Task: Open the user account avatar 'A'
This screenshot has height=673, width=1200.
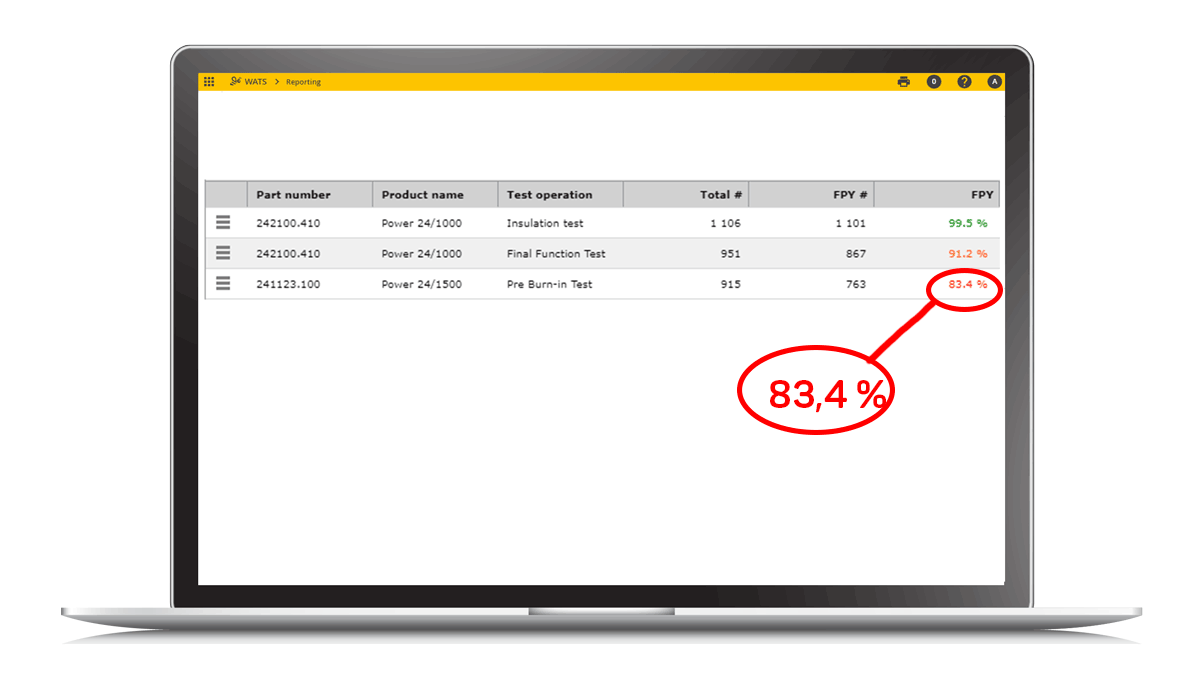Action: click(994, 82)
